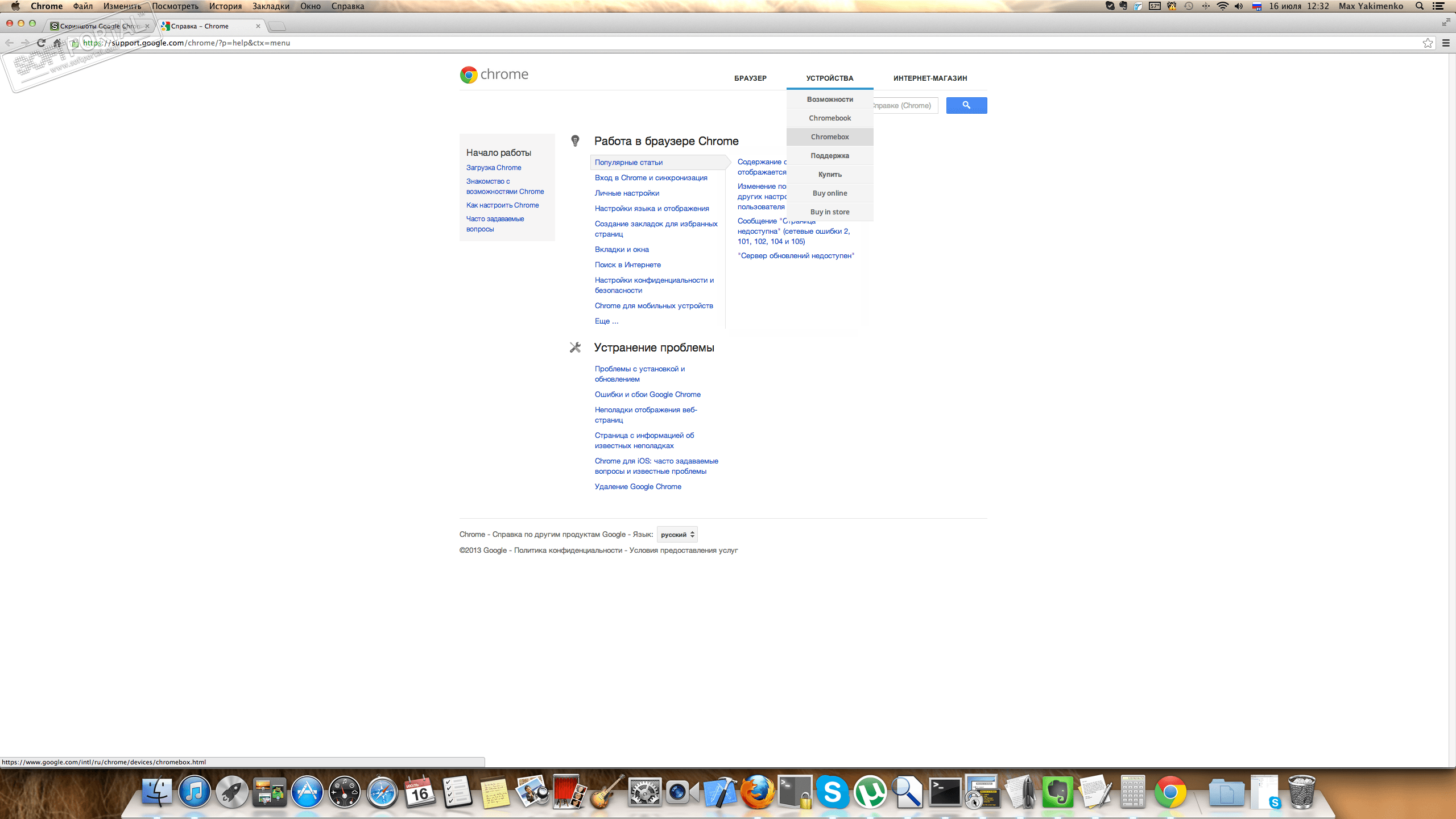1456x819 pixels.
Task: Open Evernote from the dock
Action: pos(1057,792)
